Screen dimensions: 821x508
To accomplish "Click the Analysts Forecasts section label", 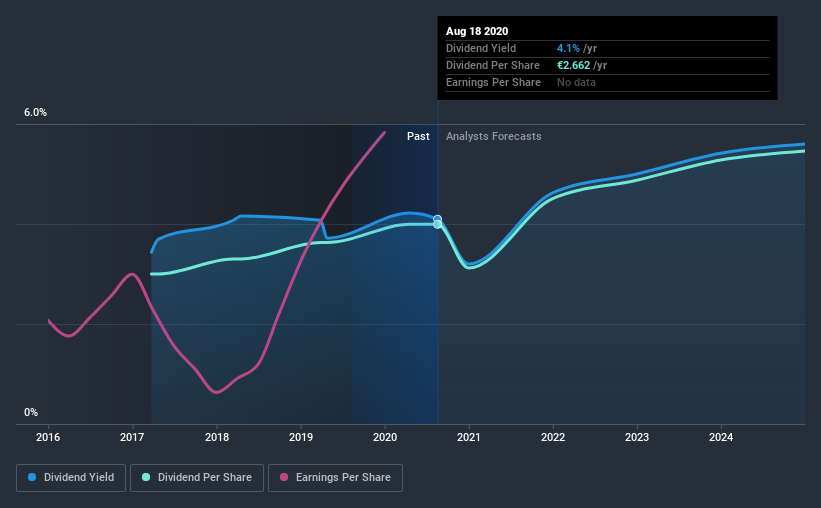I will (x=494, y=136).
